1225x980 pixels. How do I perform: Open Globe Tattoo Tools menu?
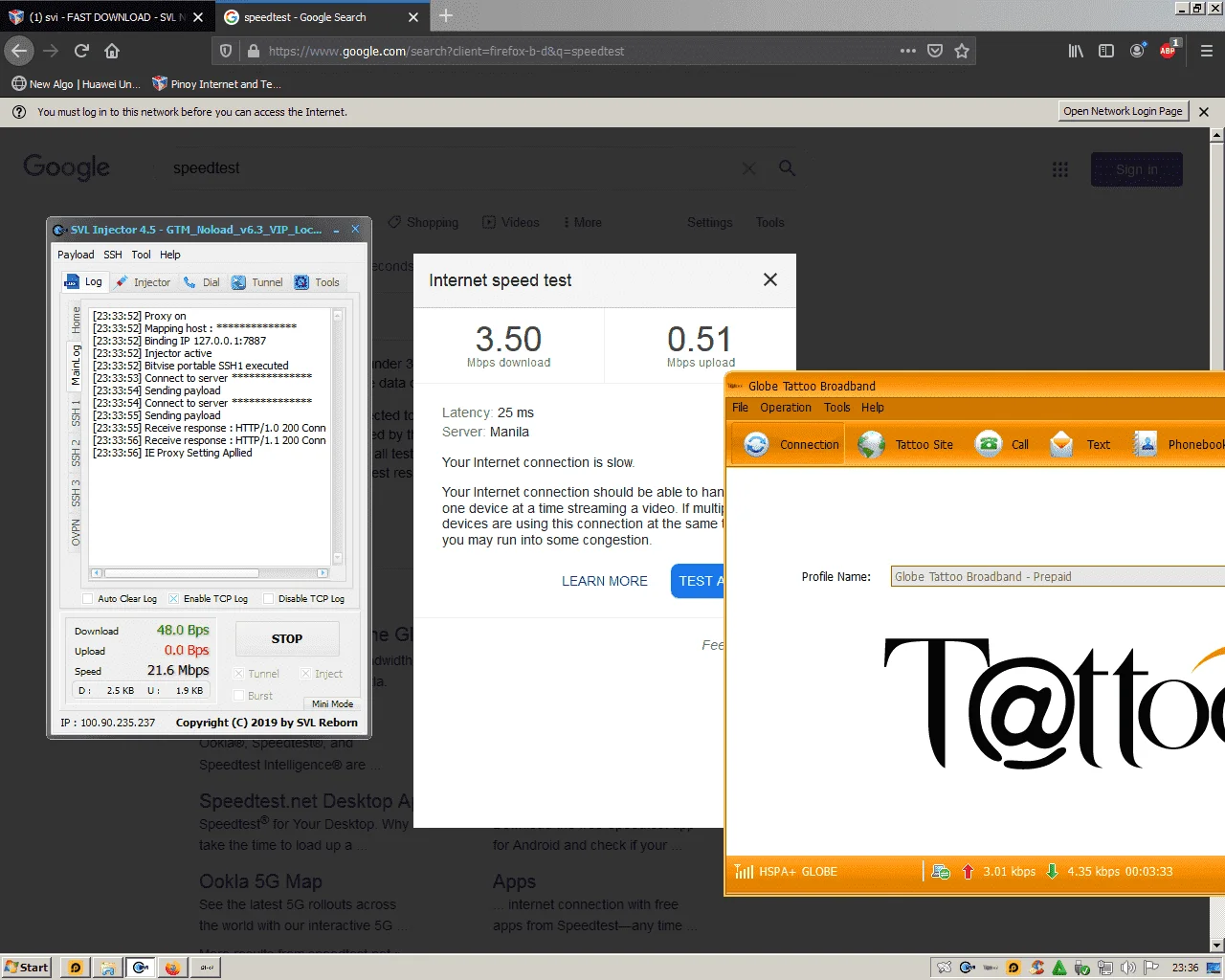(836, 408)
